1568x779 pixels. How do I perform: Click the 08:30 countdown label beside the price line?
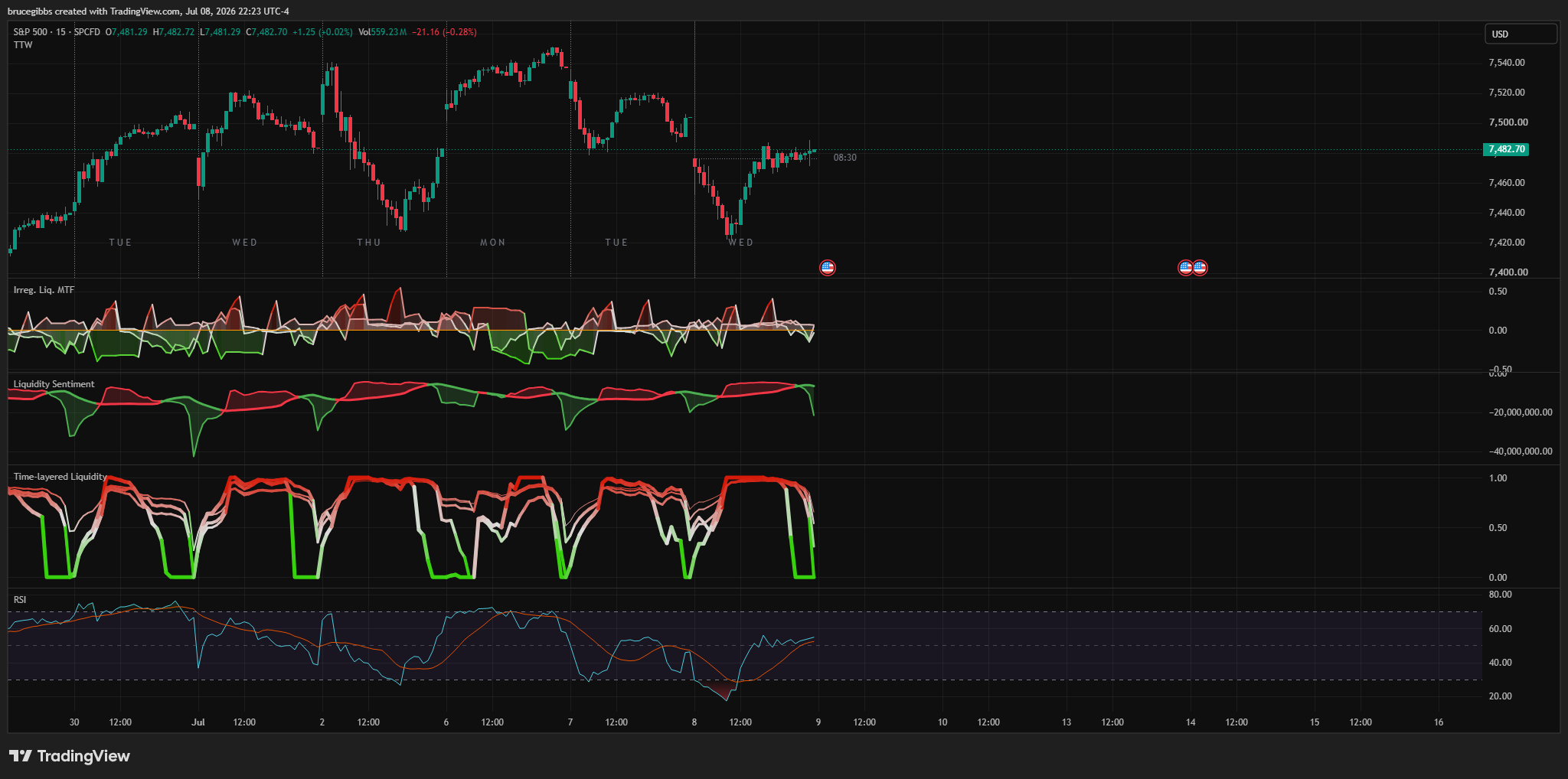(845, 158)
